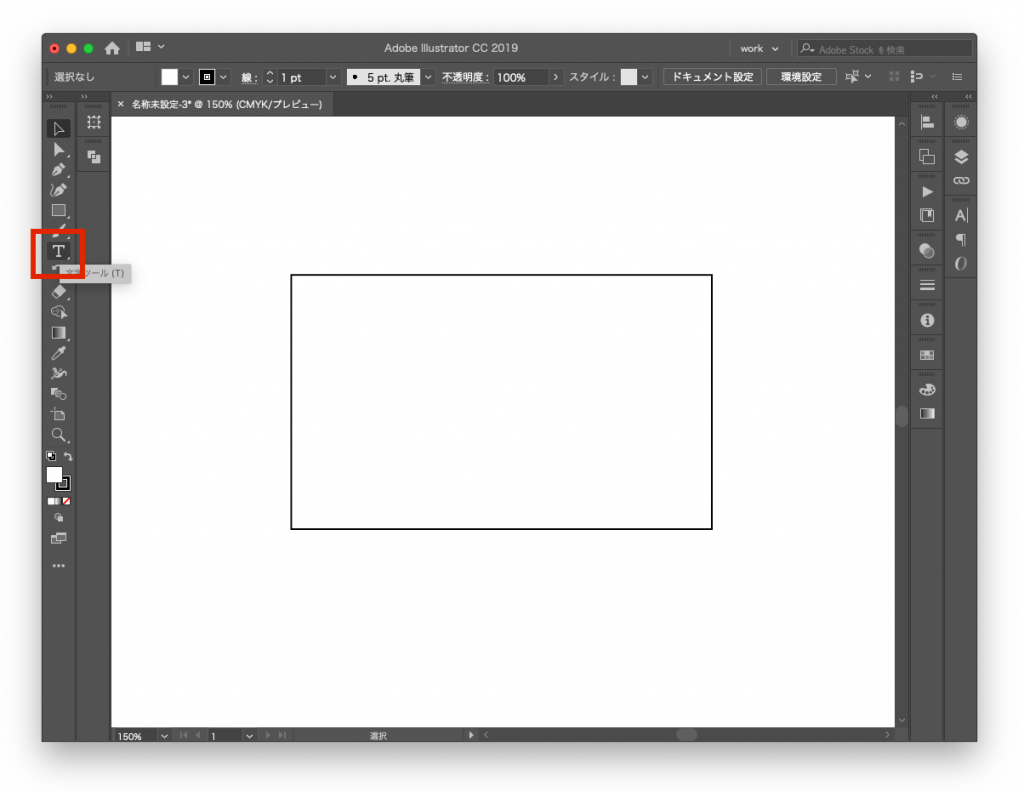The height and width of the screenshot is (792, 1024).
Task: Open the artboard number dropdown
Action: pos(249,736)
